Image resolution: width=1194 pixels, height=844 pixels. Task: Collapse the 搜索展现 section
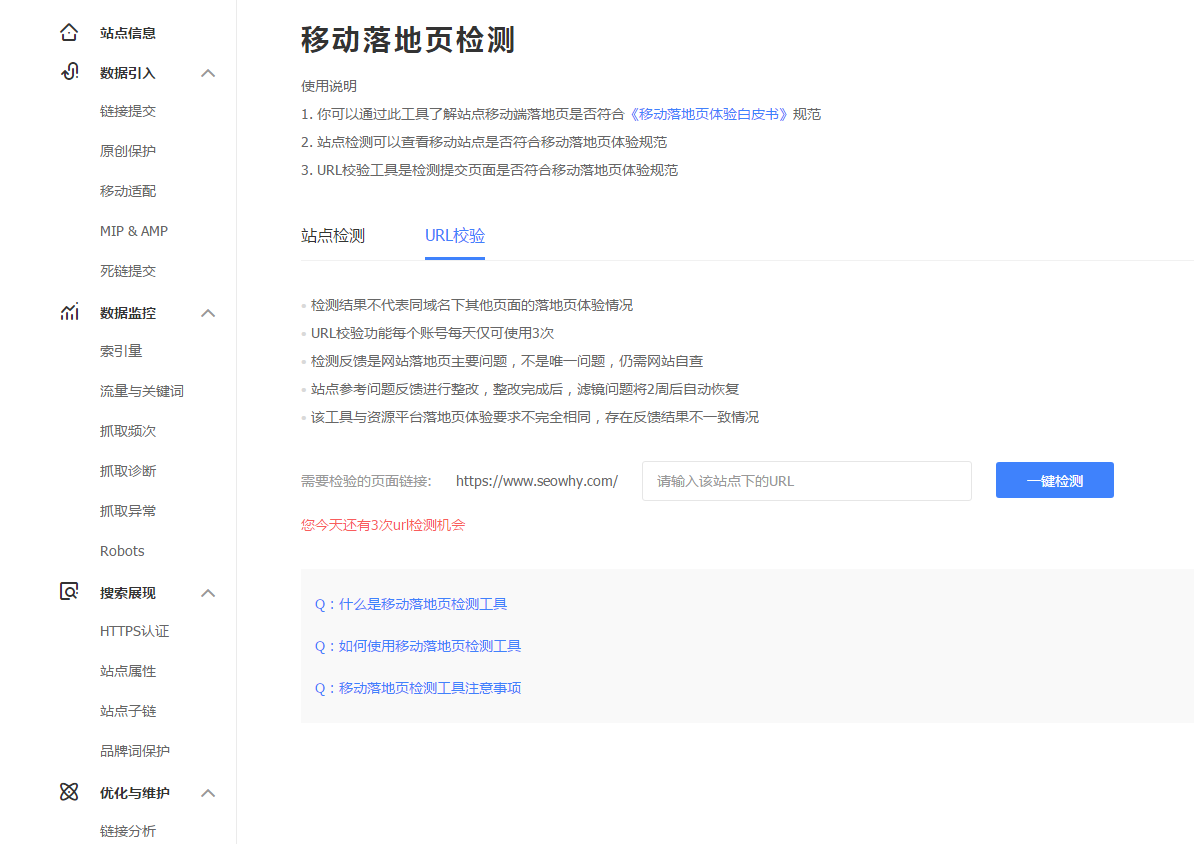click(x=208, y=592)
